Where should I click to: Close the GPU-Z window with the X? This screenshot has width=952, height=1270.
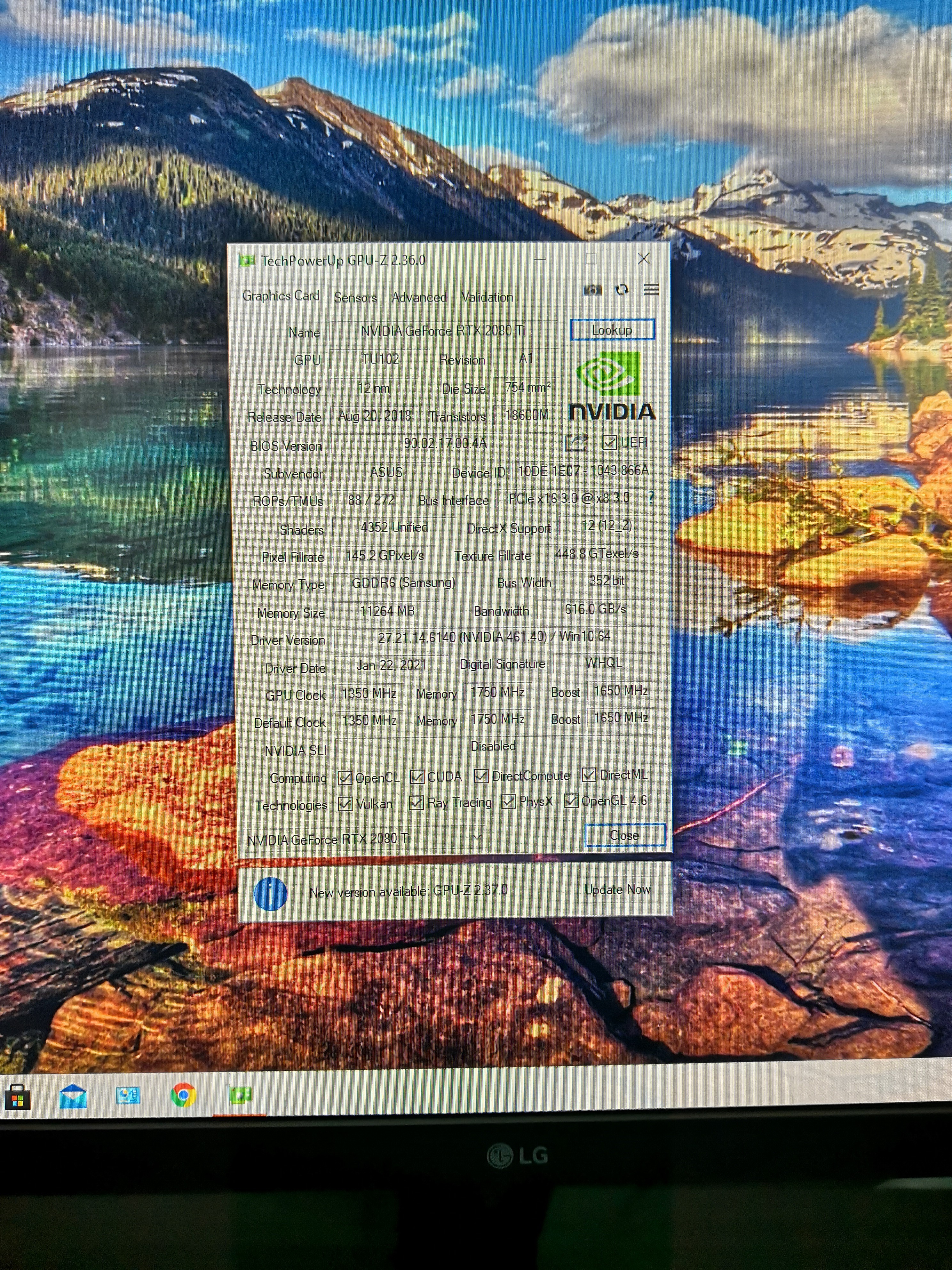pyautogui.click(x=643, y=259)
